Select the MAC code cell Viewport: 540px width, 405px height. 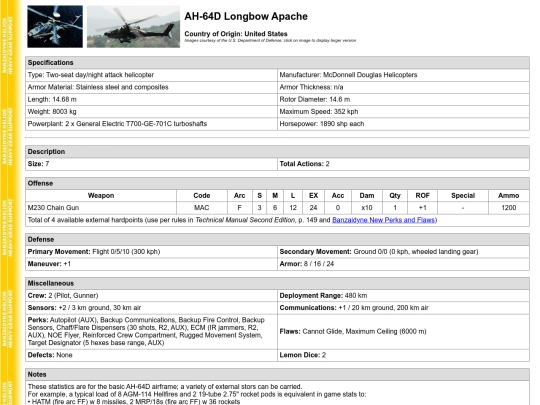[202, 208]
